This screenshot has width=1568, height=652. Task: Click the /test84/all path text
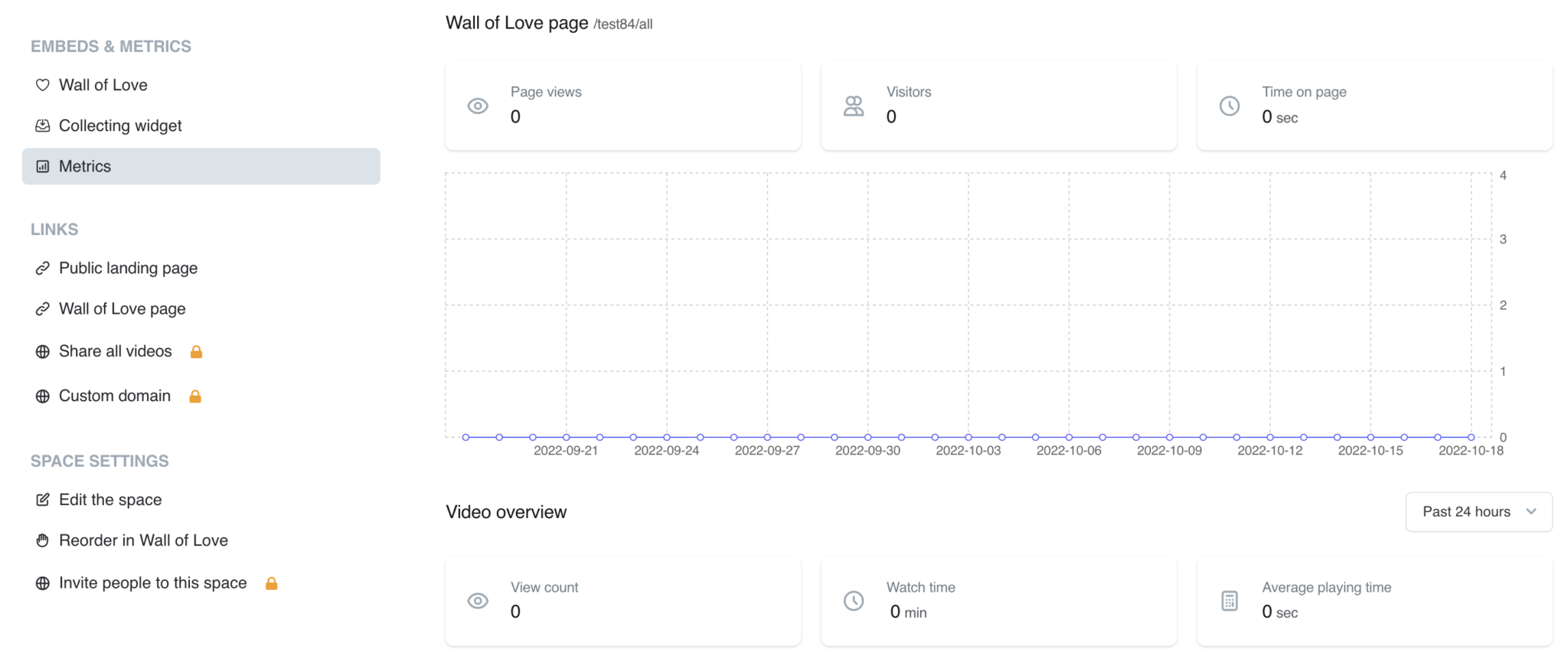623,24
